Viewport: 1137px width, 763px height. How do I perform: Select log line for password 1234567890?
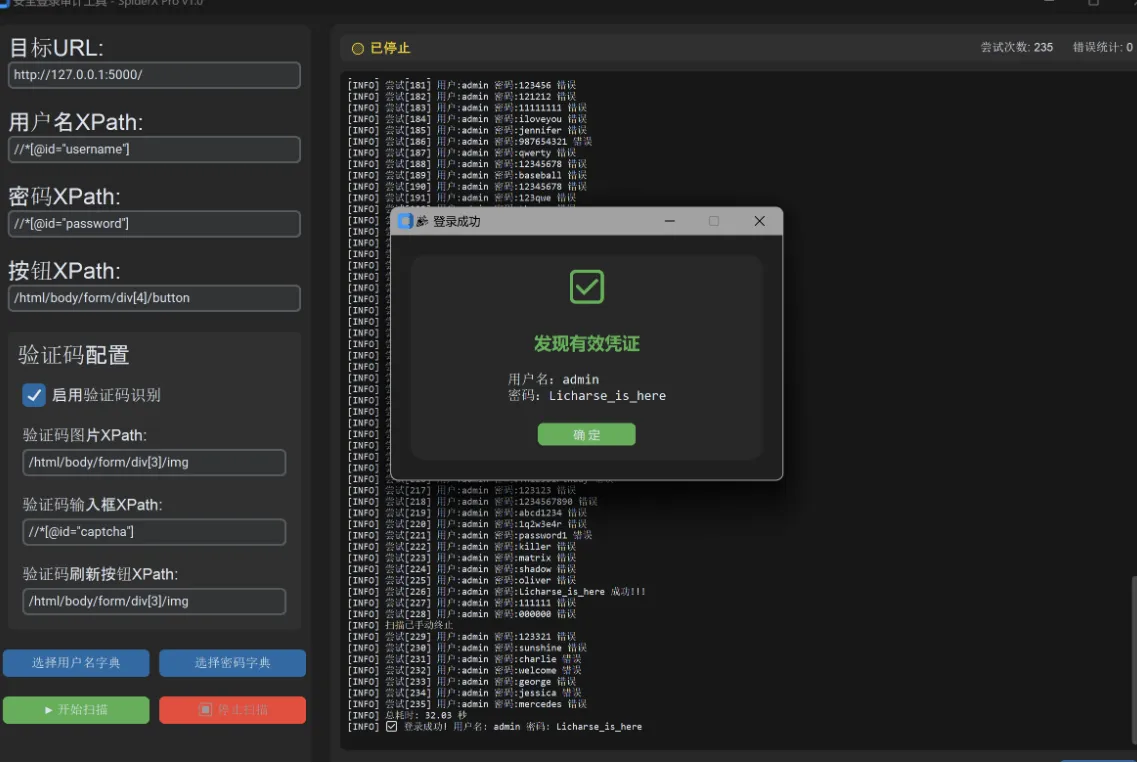coord(473,502)
